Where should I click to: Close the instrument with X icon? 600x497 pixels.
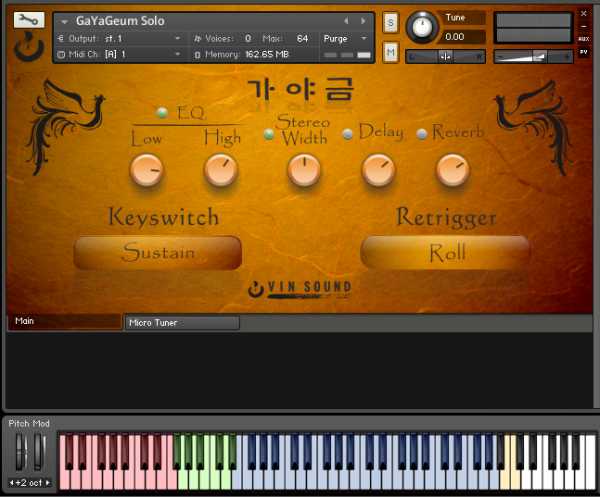pyautogui.click(x=583, y=14)
